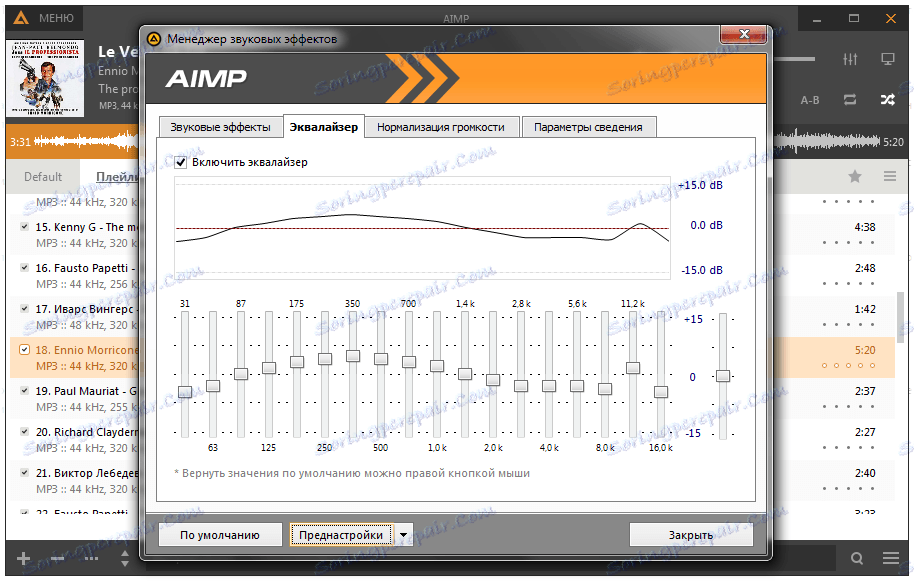Open the bottom-right hamburger menu icon
Image resolution: width=914 pixels, height=581 pixels.
890,559
